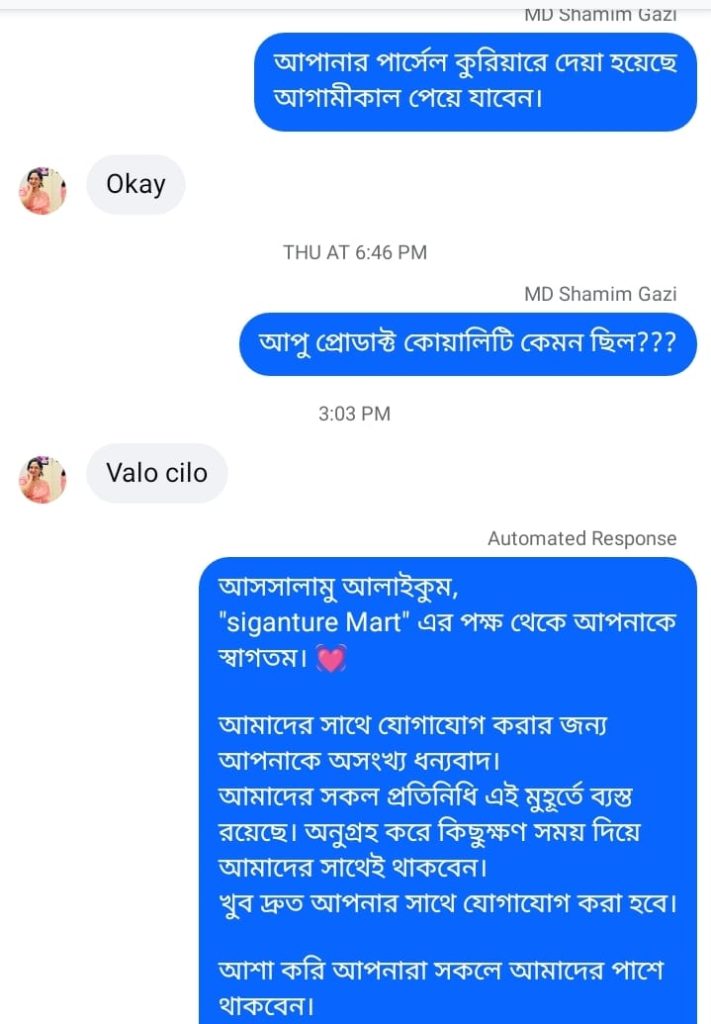Screen dimensions: 711x1024
Task: Click the "3:03 PM" timestamp
Action: (354, 413)
